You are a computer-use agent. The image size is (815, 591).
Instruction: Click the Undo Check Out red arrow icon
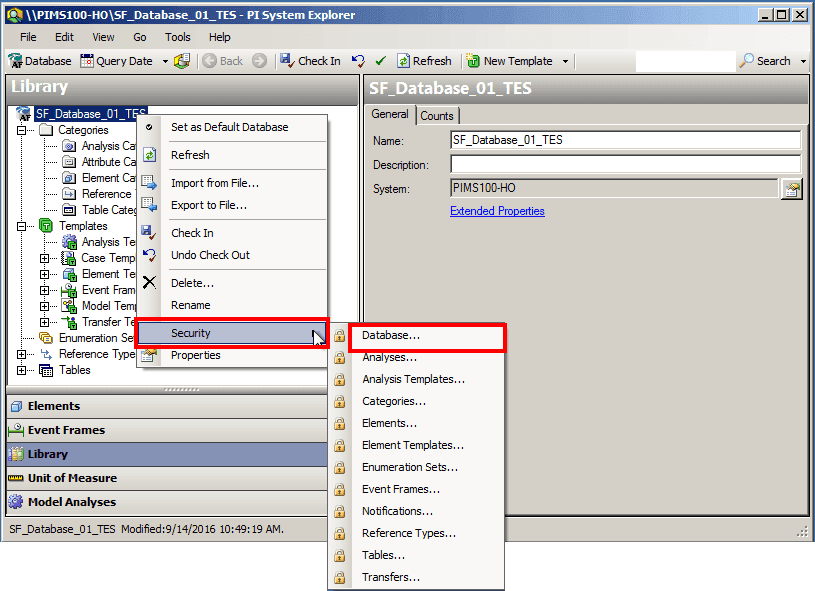click(x=356, y=60)
